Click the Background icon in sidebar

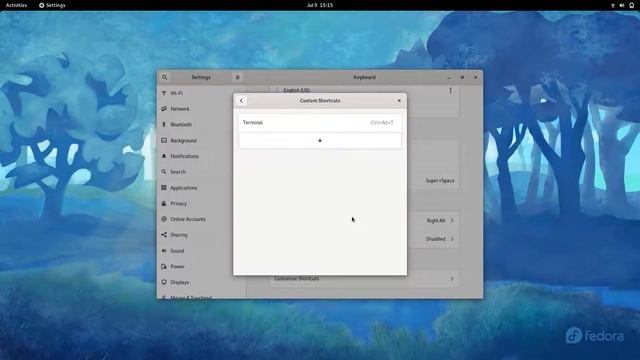pyautogui.click(x=164, y=140)
